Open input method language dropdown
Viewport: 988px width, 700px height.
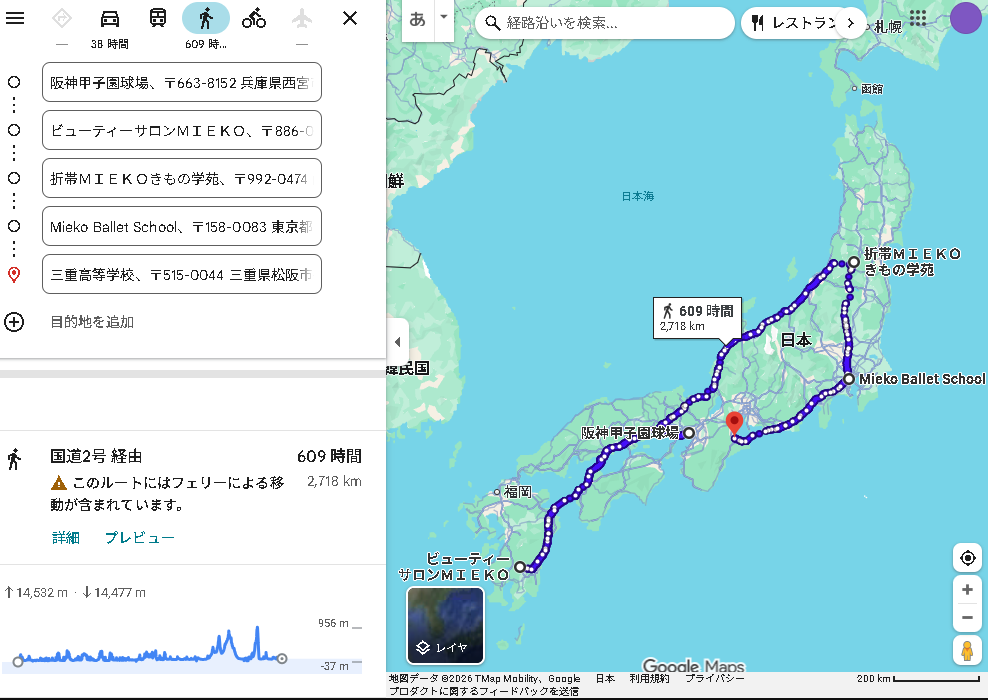(x=444, y=18)
